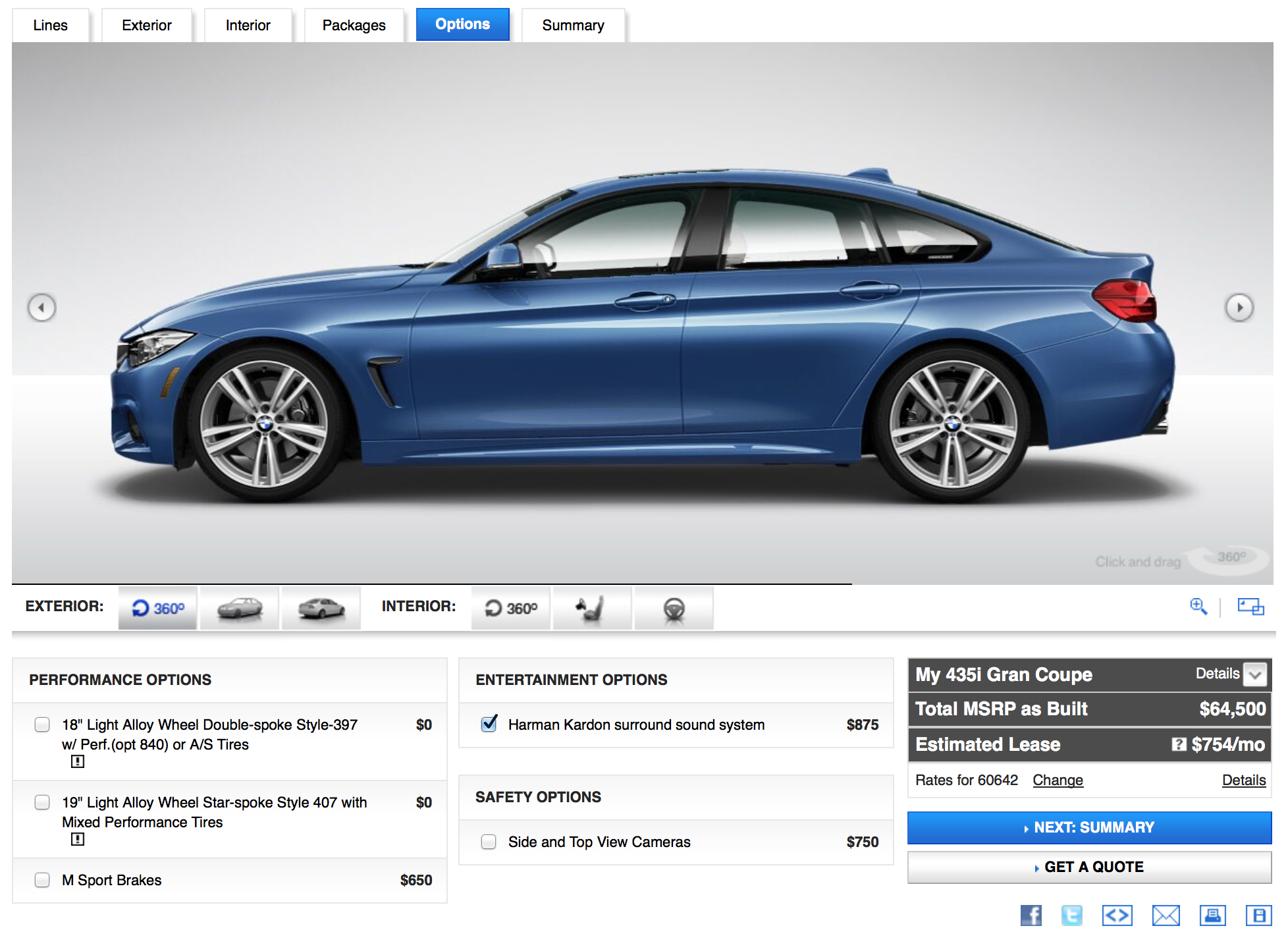Screen dimensions: 1288x930
Task: Open the Packages tab
Action: (354, 25)
